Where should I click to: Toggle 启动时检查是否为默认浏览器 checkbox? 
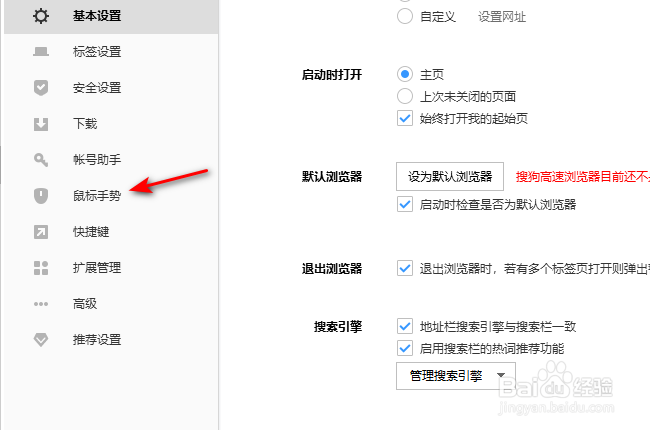pos(405,204)
